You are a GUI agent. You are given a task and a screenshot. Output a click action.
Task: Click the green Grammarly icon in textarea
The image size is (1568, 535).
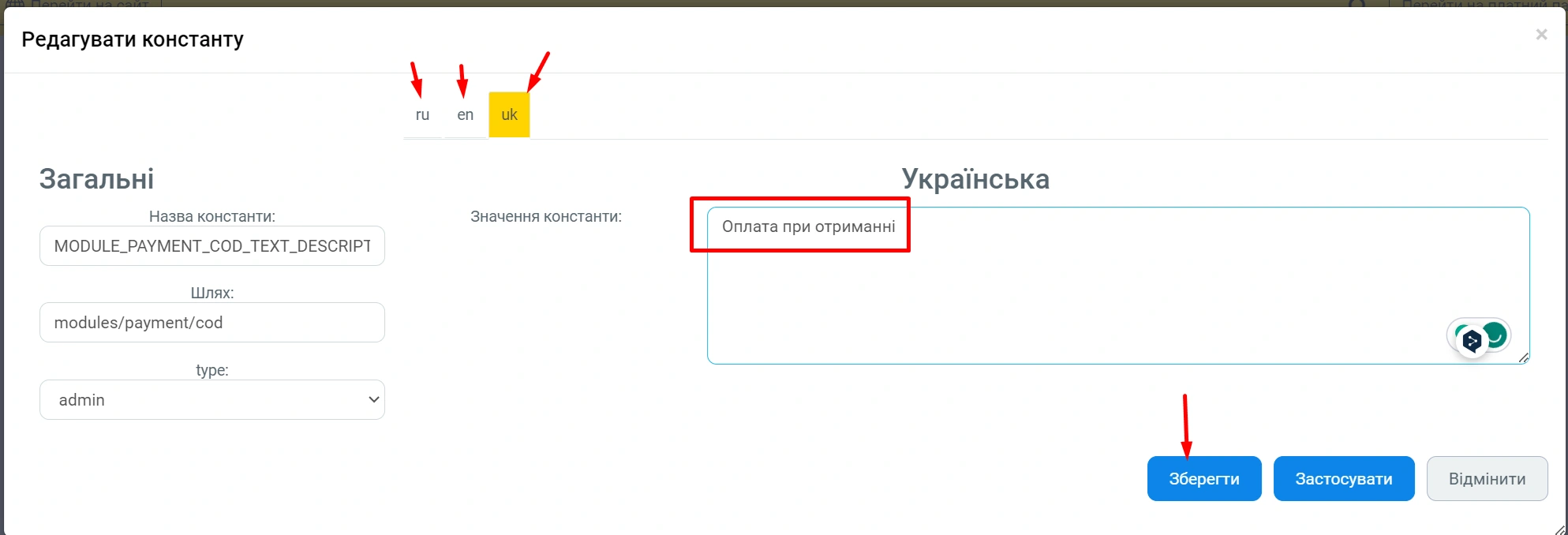pos(1495,335)
